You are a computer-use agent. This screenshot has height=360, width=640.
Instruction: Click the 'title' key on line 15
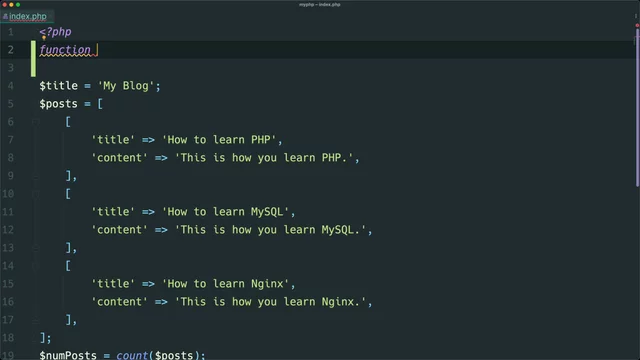click(x=113, y=284)
